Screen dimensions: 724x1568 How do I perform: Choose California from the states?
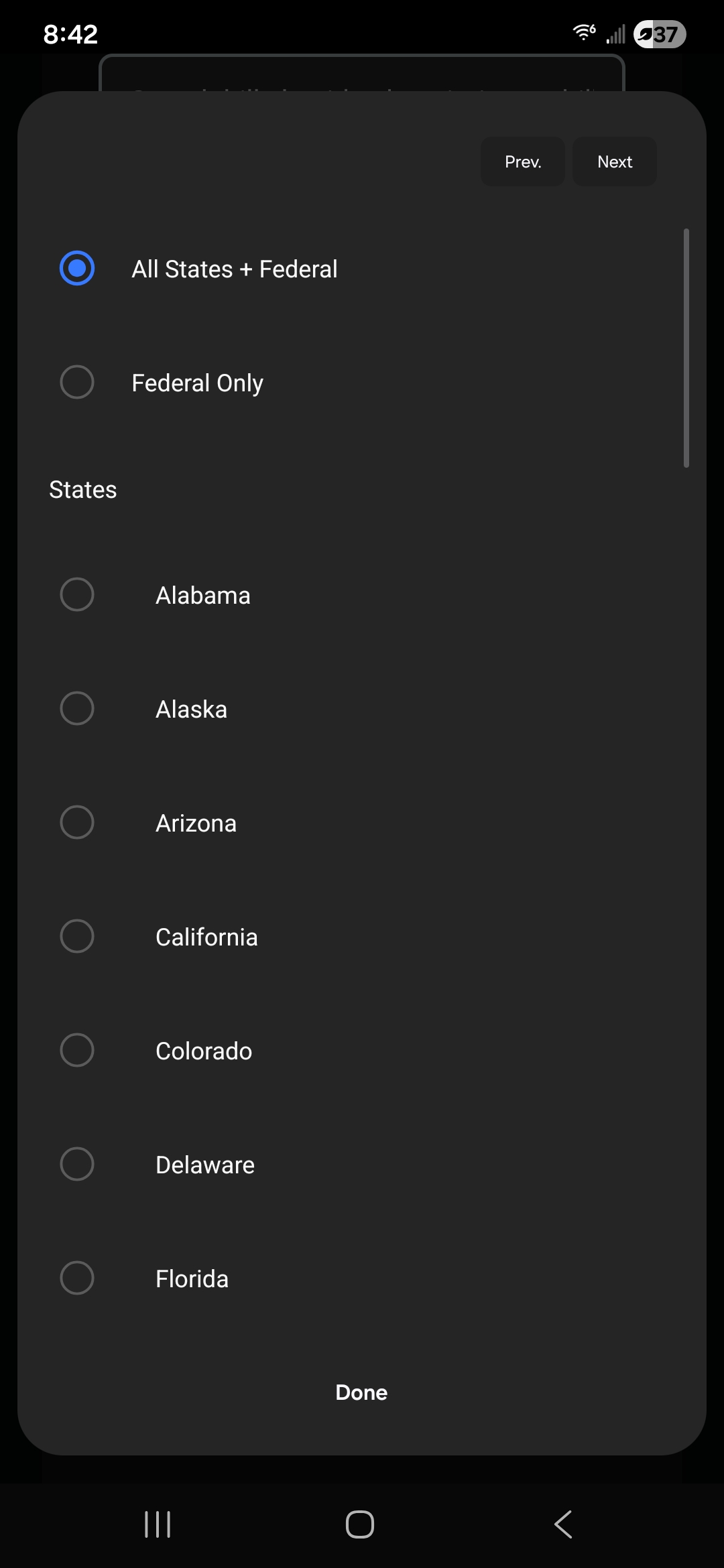coord(77,936)
